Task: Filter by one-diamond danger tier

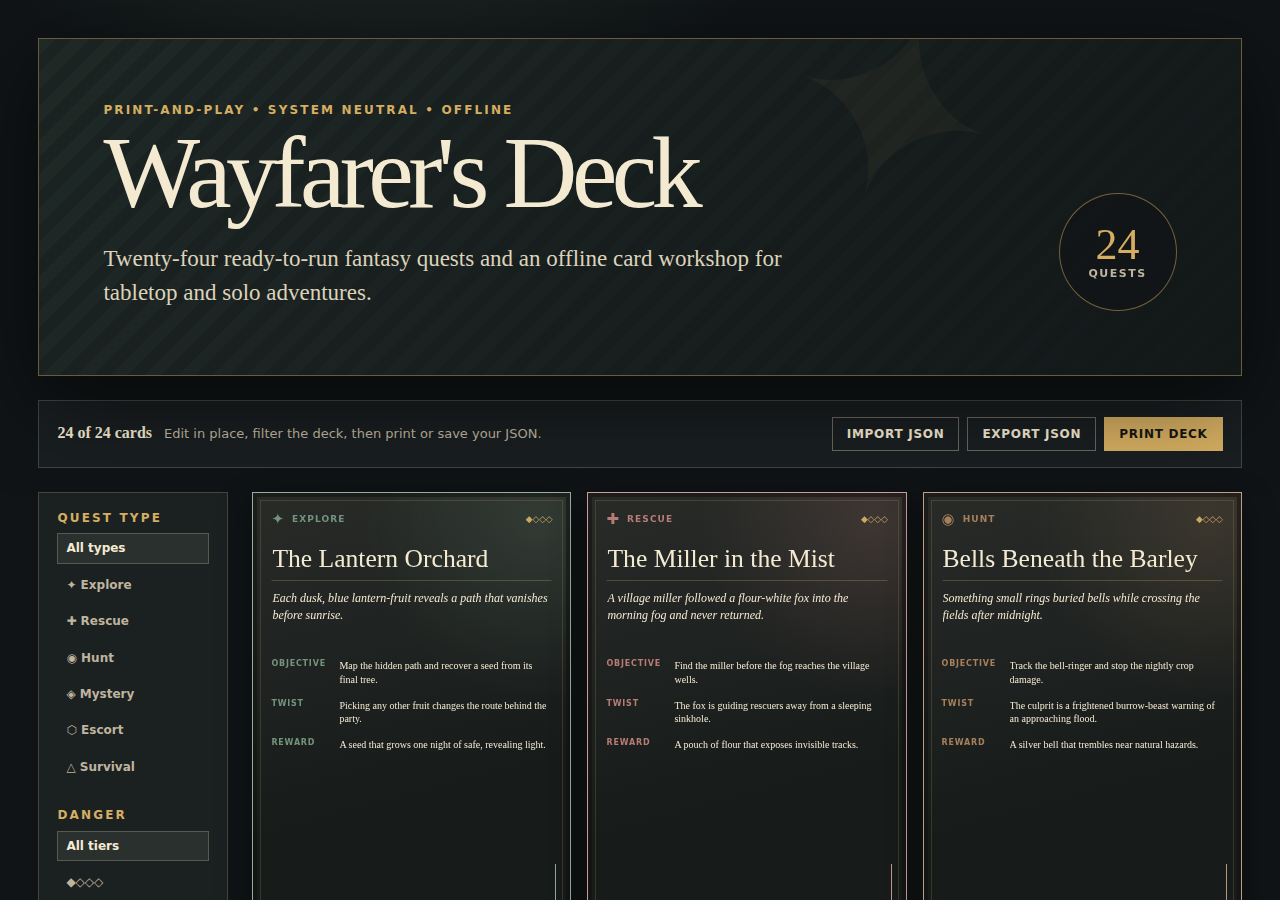Action: [x=133, y=882]
